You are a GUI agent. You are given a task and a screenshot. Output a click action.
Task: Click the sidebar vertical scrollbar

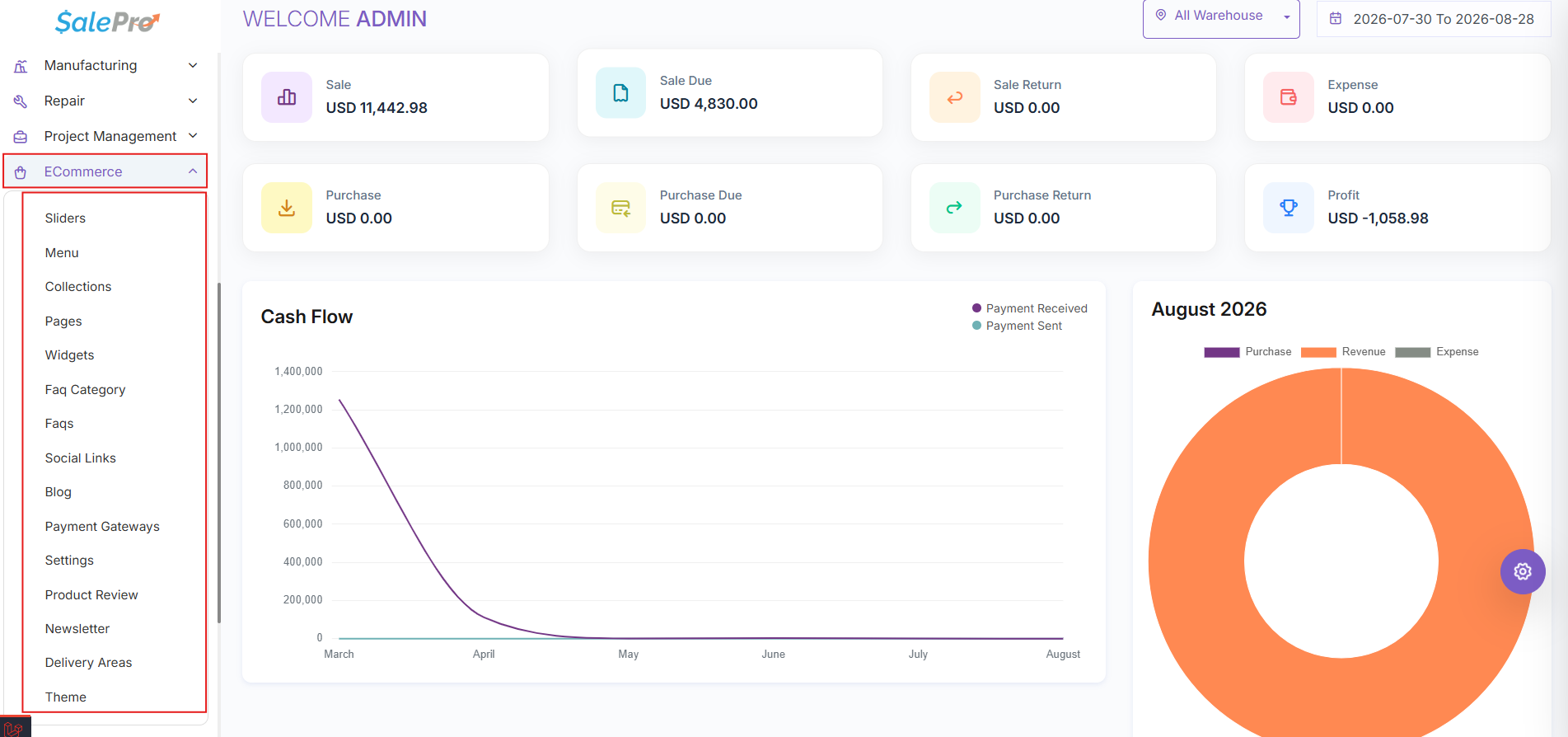click(x=218, y=453)
